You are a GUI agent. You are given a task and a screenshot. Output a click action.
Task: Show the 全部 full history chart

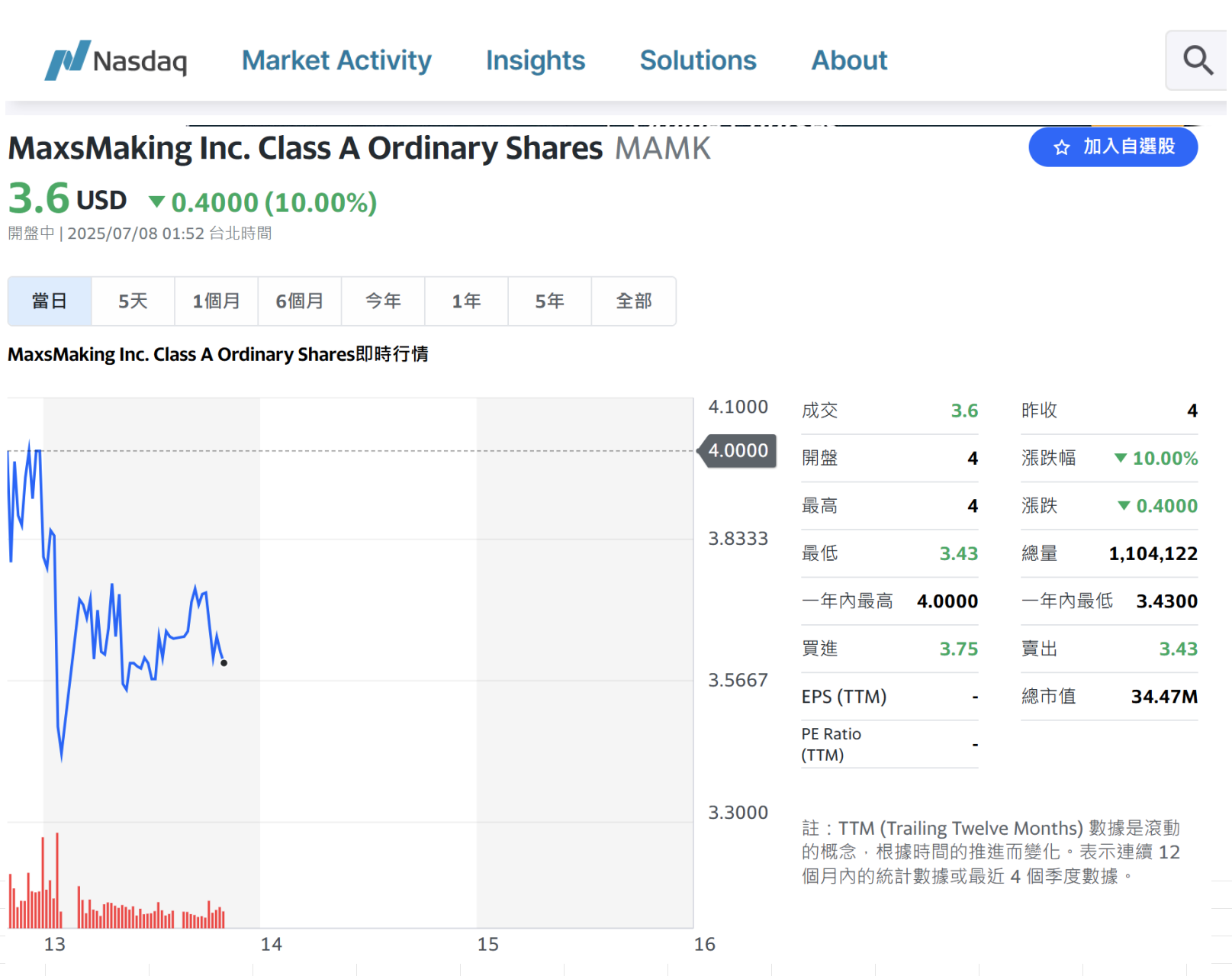(634, 301)
